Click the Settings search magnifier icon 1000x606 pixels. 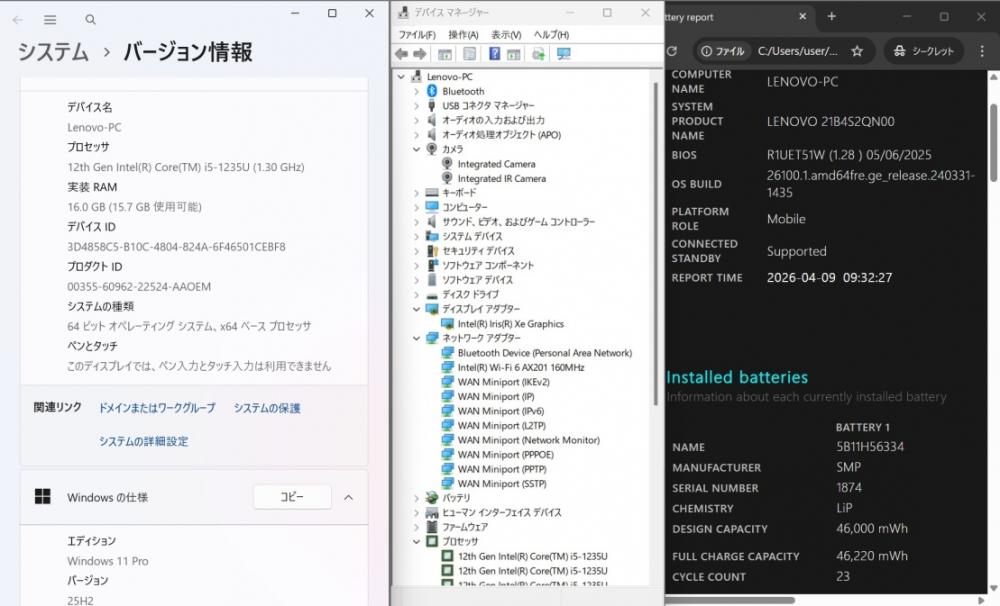[91, 19]
